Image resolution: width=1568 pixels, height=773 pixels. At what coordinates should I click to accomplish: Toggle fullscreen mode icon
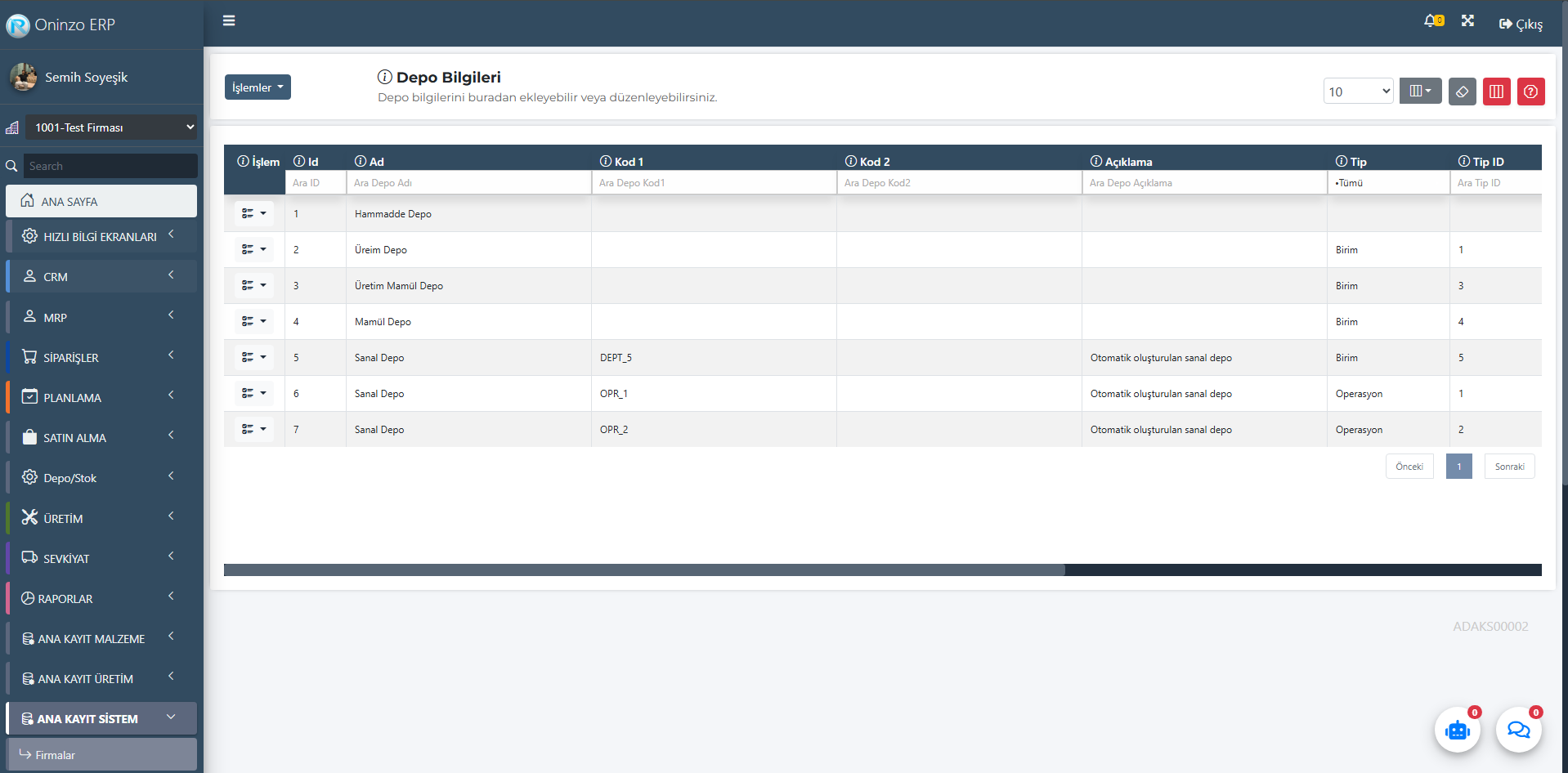(x=1467, y=21)
